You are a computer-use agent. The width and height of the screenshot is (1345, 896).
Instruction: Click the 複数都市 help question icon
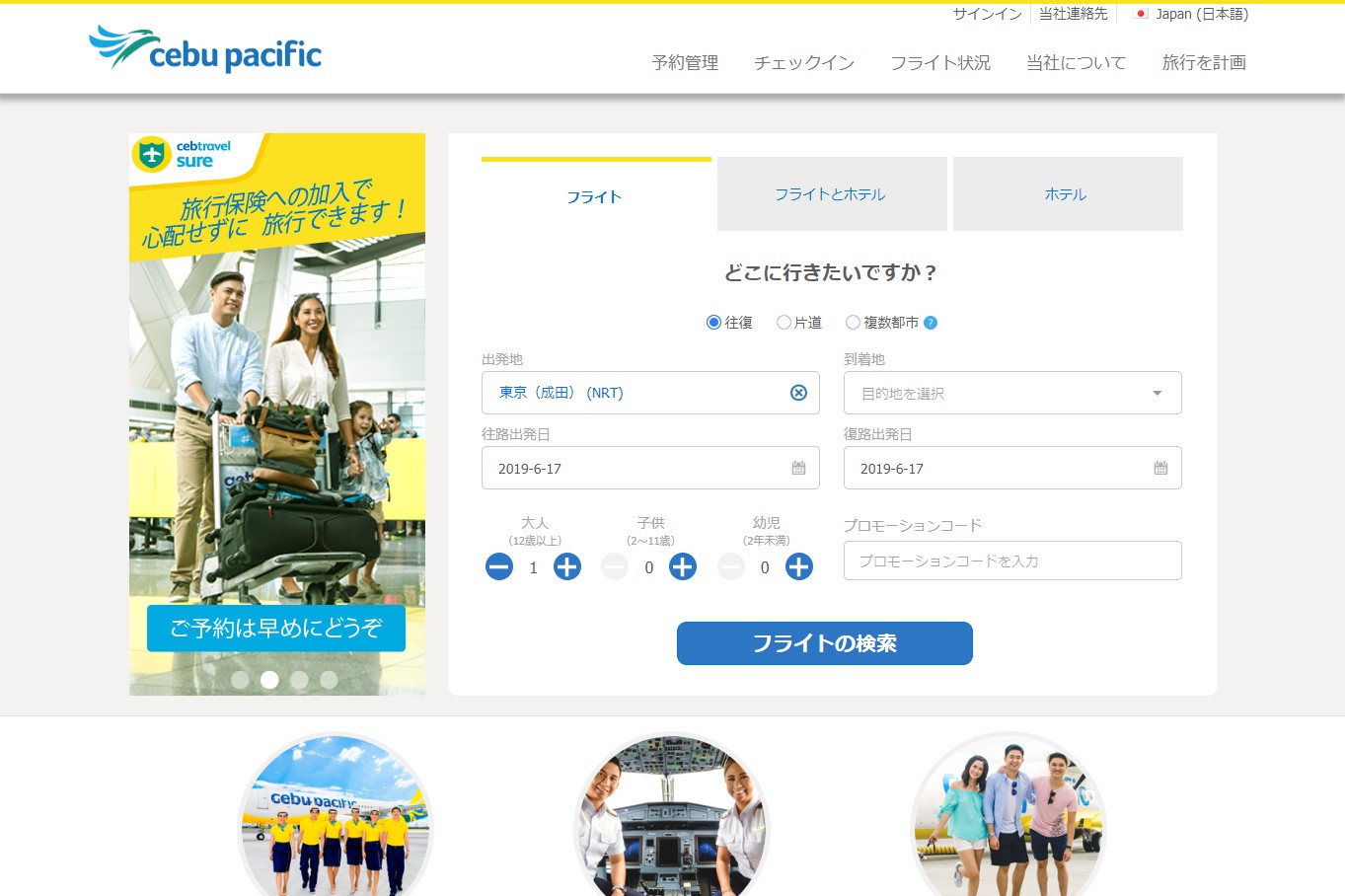click(x=931, y=323)
